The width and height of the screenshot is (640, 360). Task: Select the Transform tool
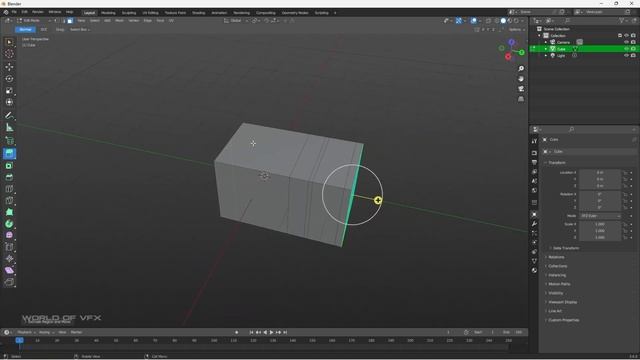point(9,102)
